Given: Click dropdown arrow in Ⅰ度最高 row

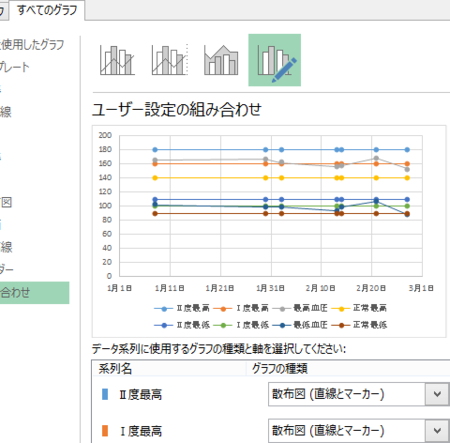Looking at the screenshot, I should [x=437, y=431].
